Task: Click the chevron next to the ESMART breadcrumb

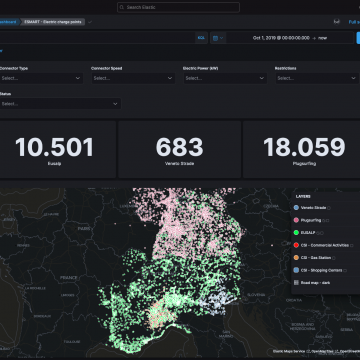Action: pos(90,22)
